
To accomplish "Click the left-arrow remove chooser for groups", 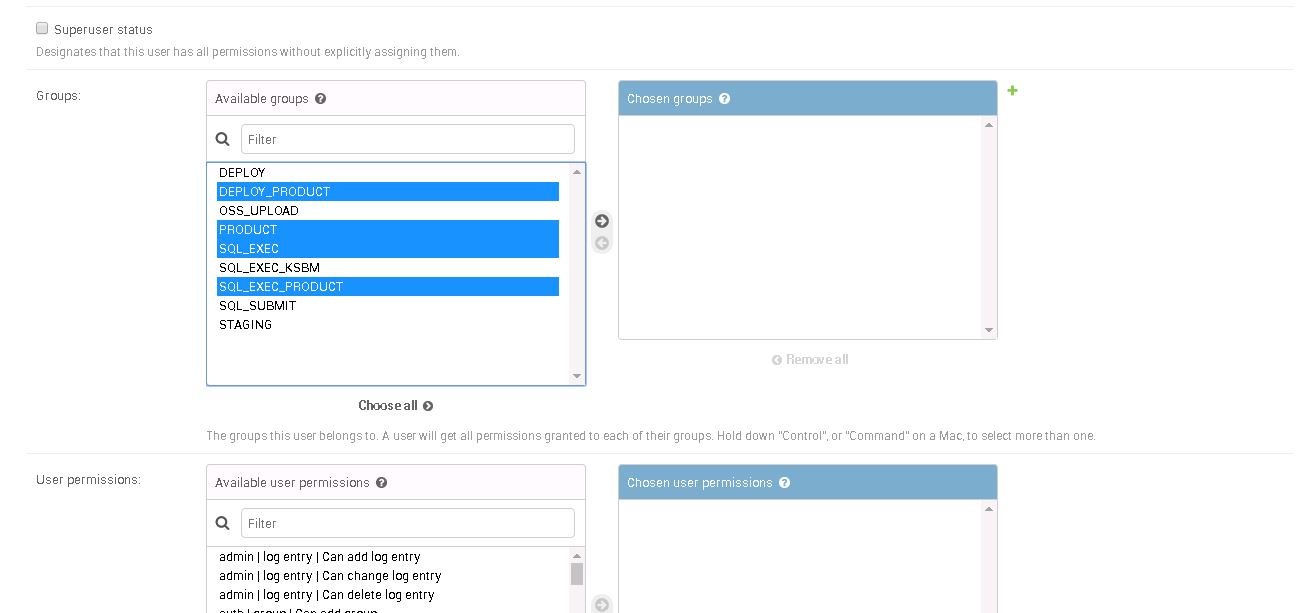I will click(602, 243).
